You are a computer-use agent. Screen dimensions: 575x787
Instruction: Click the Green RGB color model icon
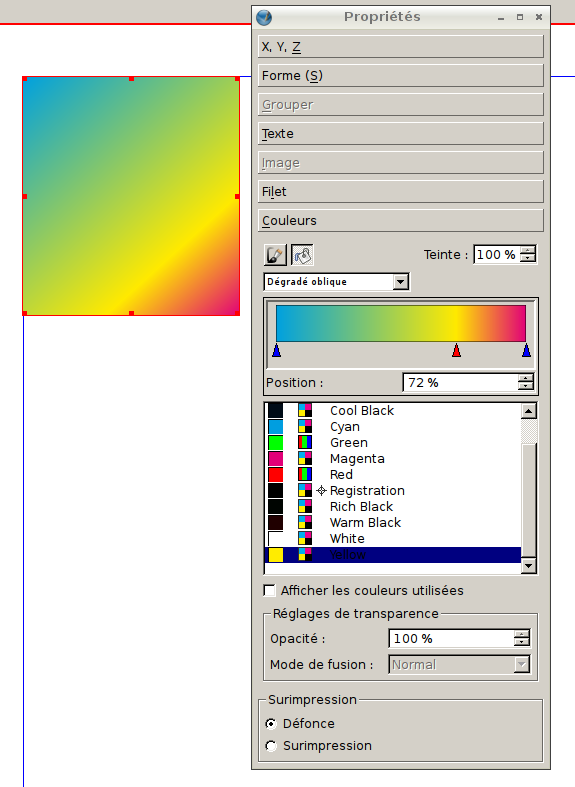(305, 443)
